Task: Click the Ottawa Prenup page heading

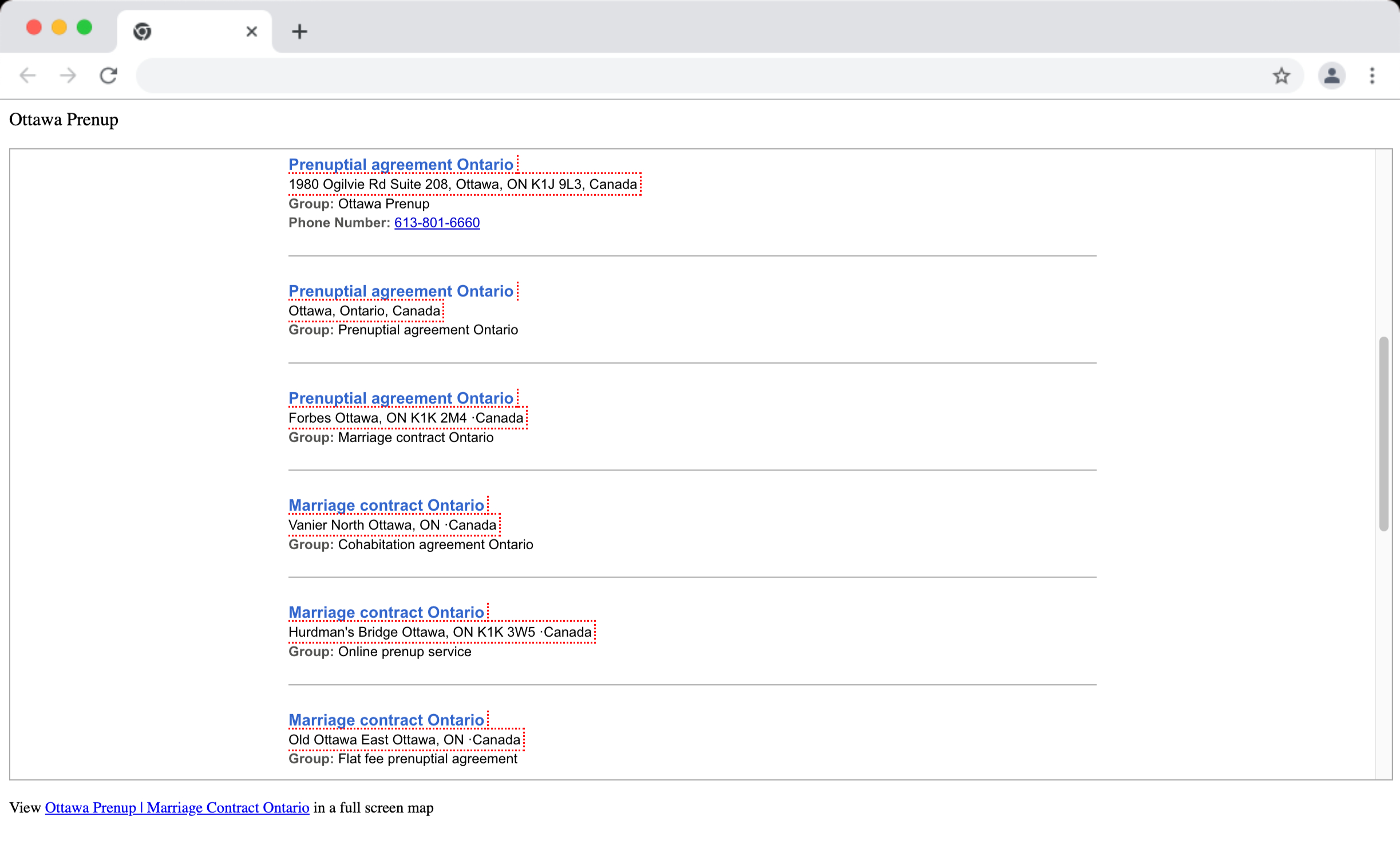Action: click(x=64, y=120)
